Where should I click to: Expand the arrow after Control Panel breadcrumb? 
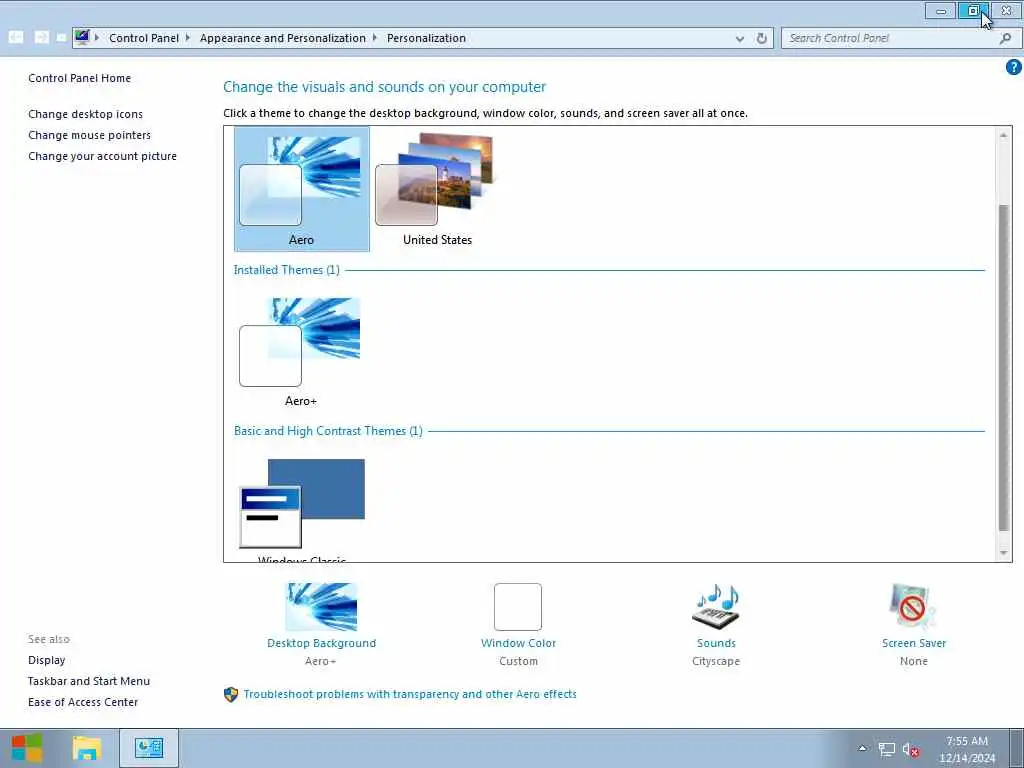click(x=187, y=38)
